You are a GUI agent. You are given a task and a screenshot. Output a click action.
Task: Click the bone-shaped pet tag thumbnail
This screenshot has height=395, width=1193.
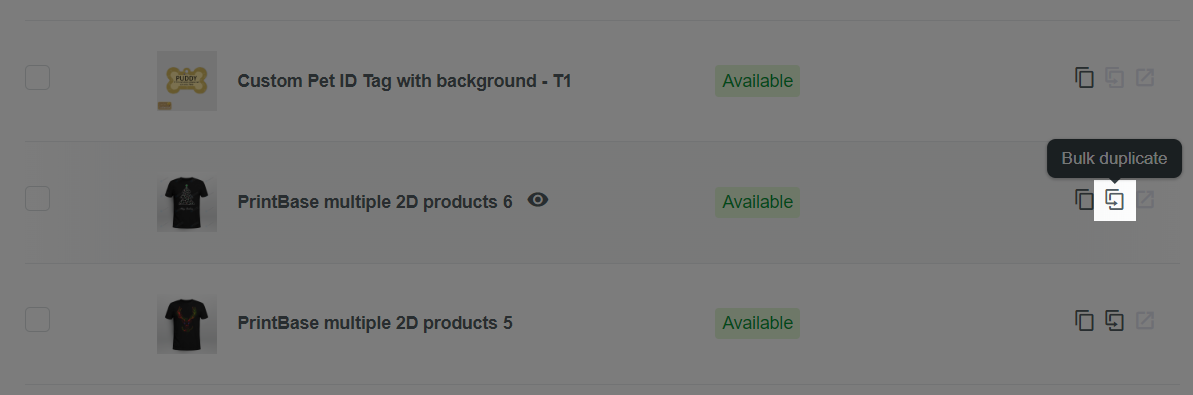pyautogui.click(x=187, y=81)
